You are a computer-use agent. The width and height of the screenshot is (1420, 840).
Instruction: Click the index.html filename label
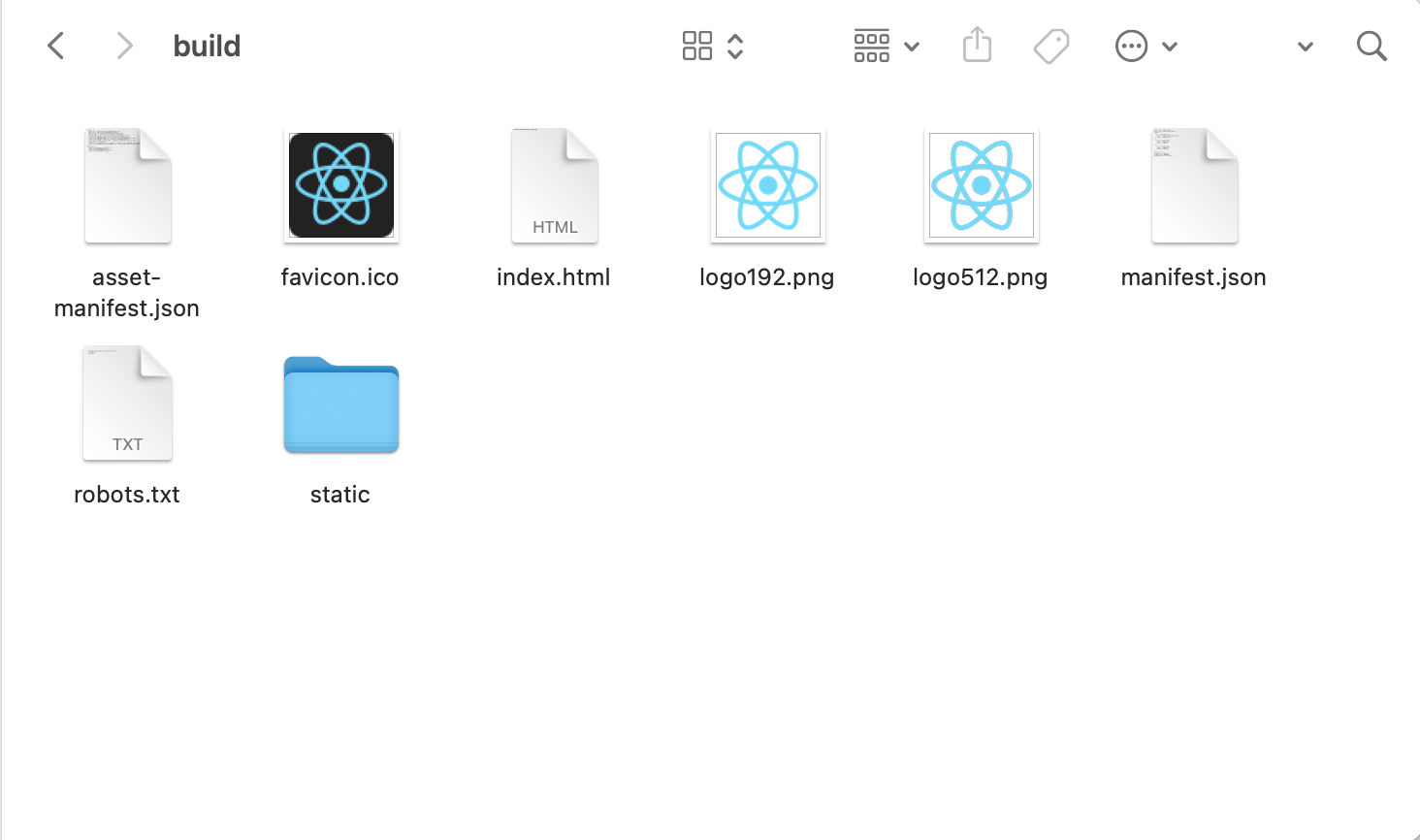(x=554, y=277)
